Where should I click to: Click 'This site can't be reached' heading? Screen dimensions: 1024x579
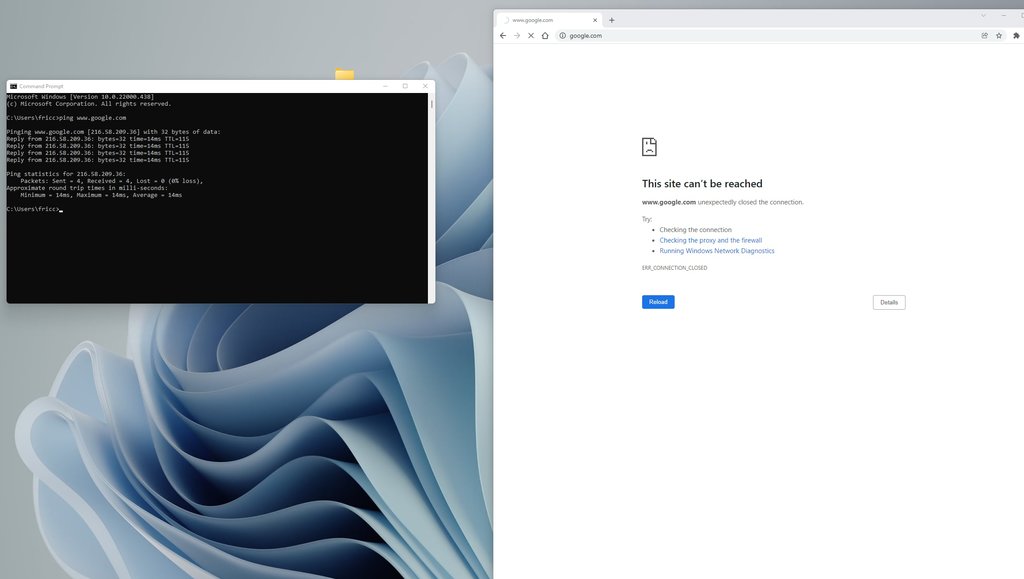pos(702,184)
